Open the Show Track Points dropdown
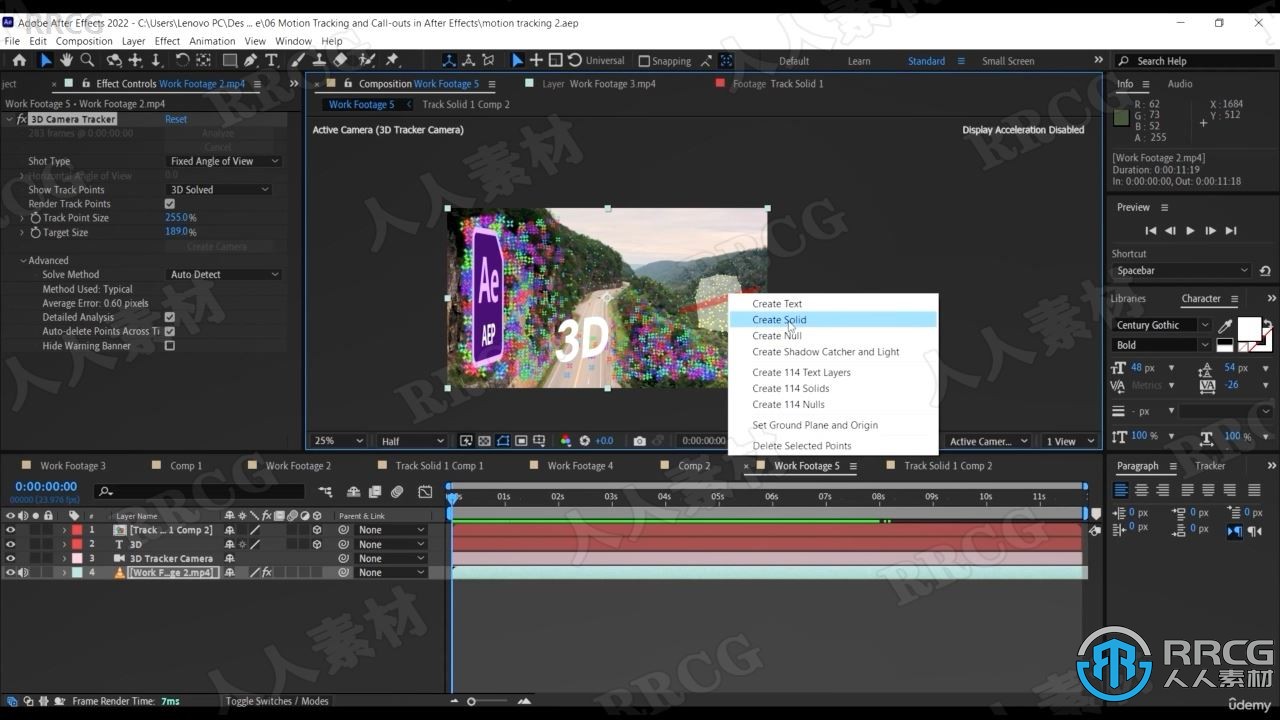1280x720 pixels. [219, 189]
